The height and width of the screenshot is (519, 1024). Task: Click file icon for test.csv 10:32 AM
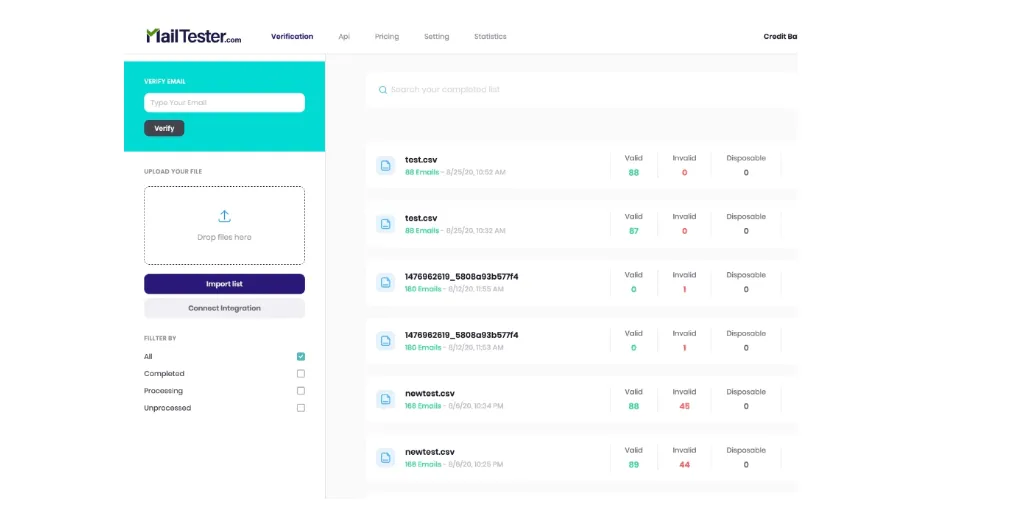tap(385, 224)
